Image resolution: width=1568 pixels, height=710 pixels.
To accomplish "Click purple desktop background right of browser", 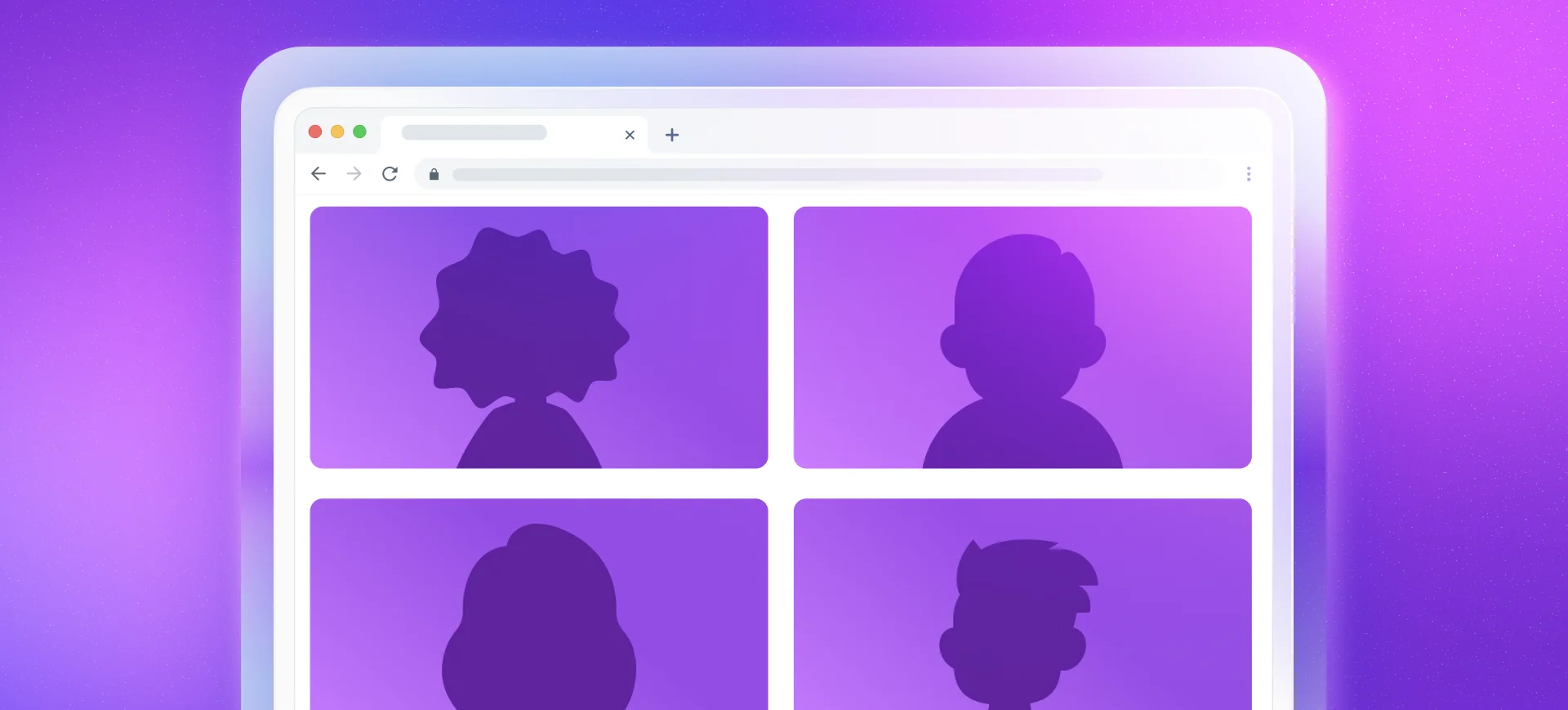I will pos(1445,368).
